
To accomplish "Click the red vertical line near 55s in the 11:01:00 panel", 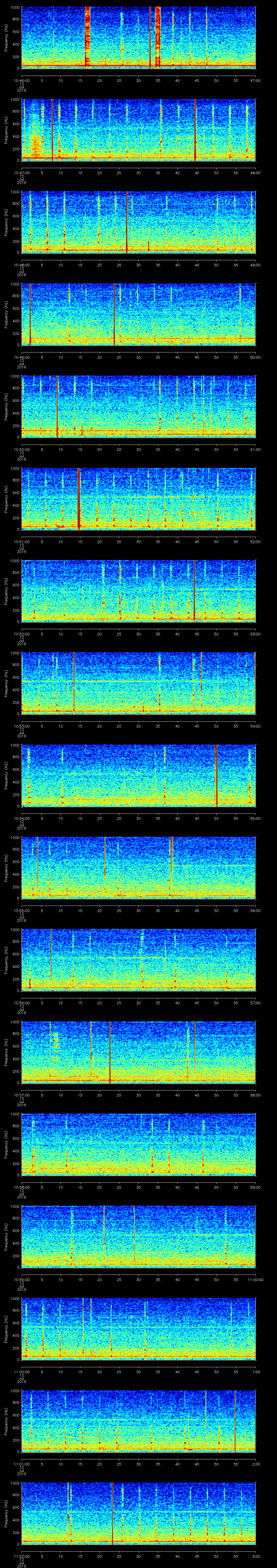I will [x=235, y=1421].
